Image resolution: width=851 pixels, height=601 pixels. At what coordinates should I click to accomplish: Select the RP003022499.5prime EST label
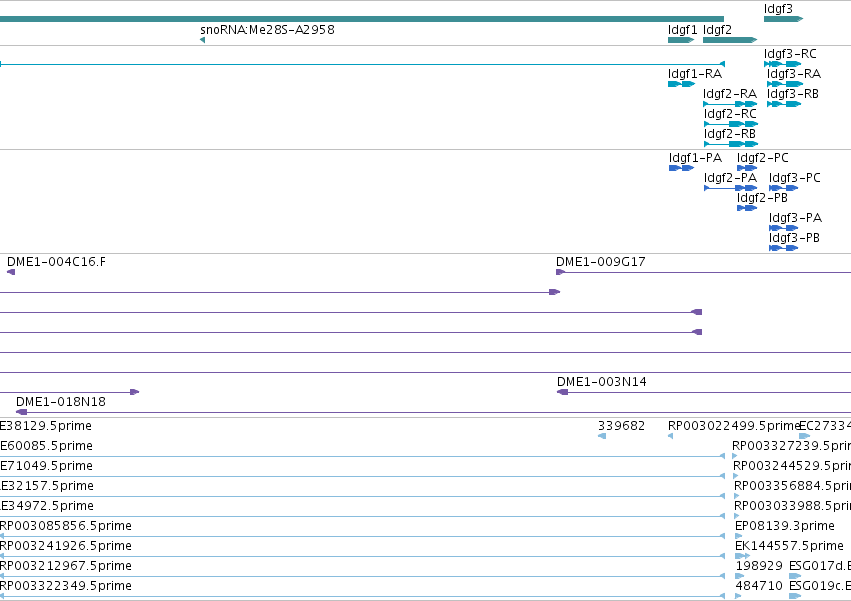pos(734,426)
